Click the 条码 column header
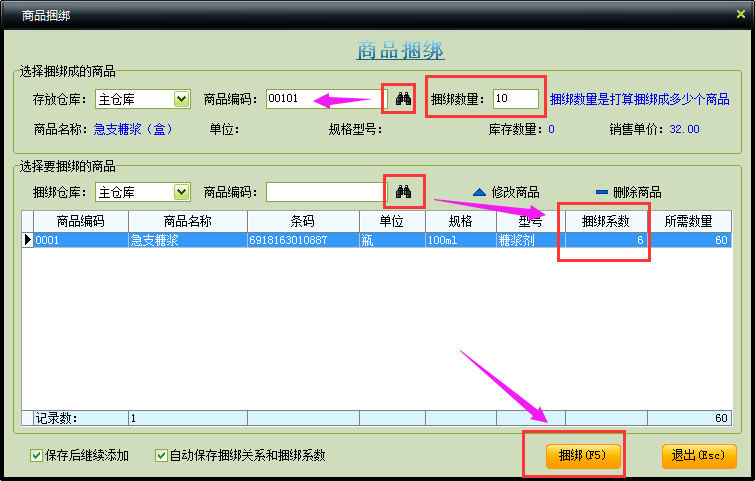This screenshot has width=755, height=481. (x=303, y=221)
